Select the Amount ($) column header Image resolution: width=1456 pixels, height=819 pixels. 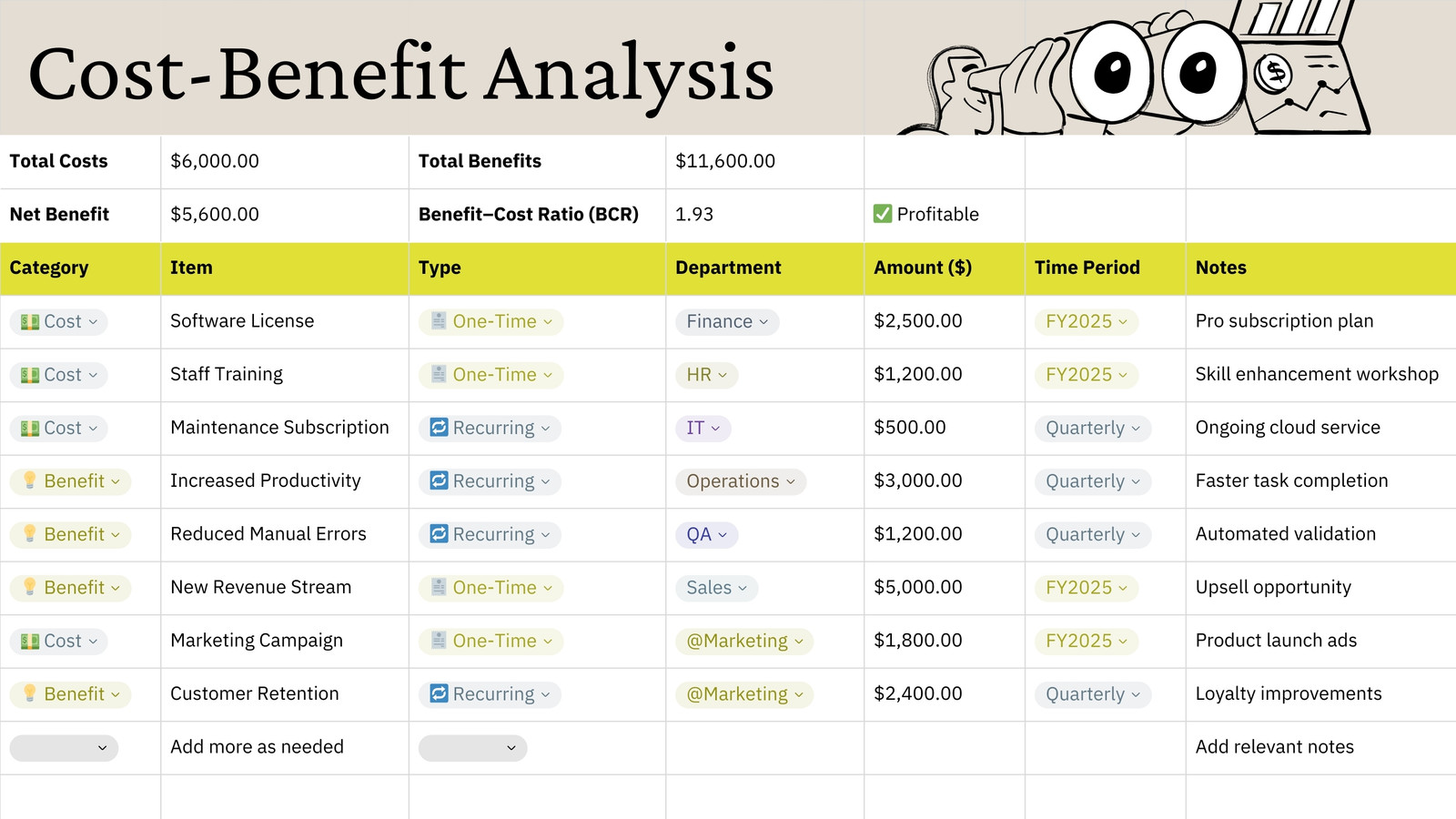click(x=945, y=268)
